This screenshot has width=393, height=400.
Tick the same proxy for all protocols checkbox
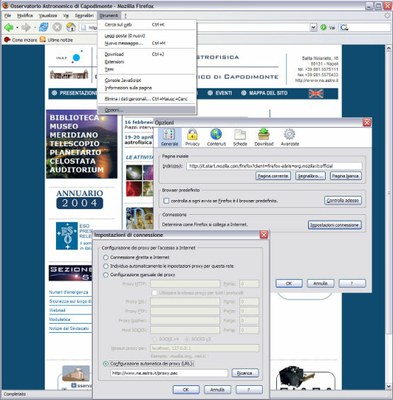(x=154, y=293)
